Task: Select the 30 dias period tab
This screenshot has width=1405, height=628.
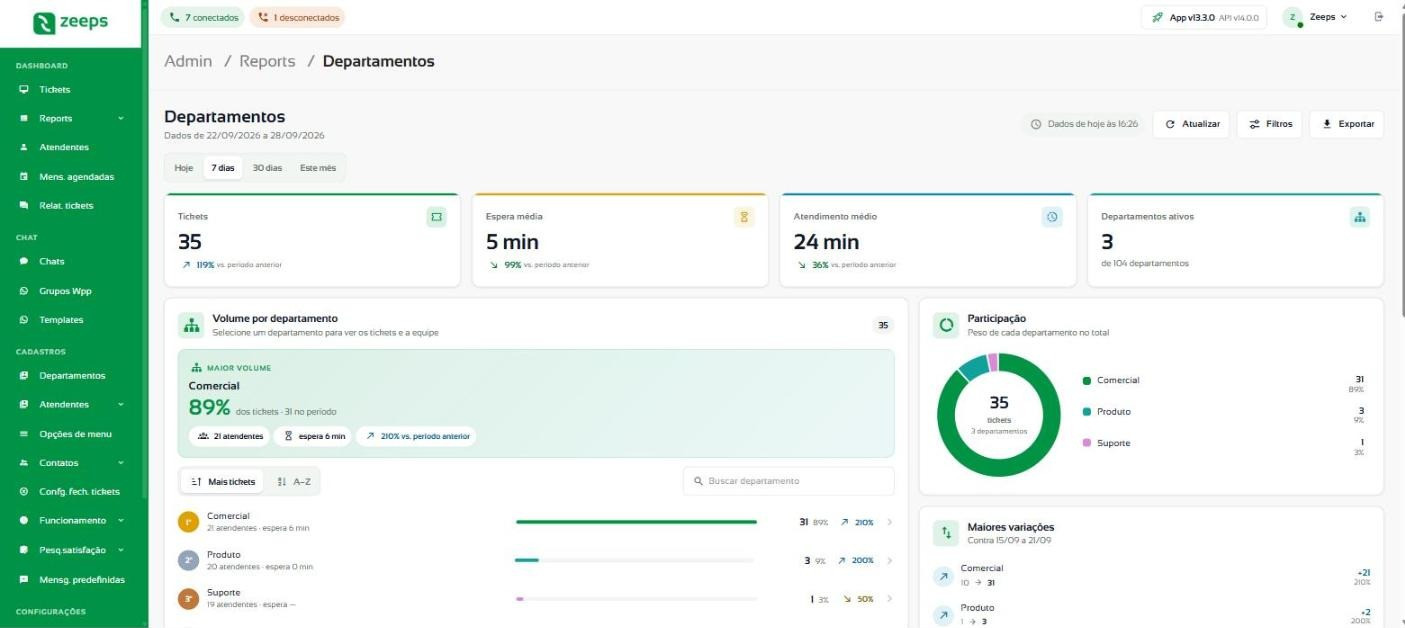Action: click(x=267, y=168)
